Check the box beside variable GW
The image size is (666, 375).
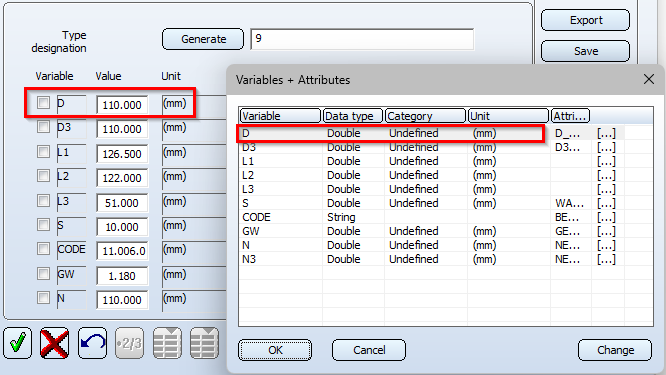point(43,273)
